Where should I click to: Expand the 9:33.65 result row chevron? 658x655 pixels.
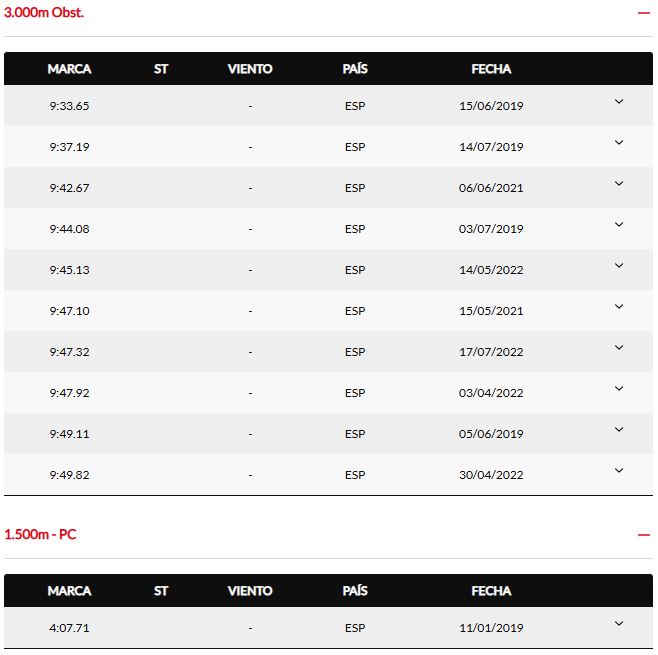(619, 102)
